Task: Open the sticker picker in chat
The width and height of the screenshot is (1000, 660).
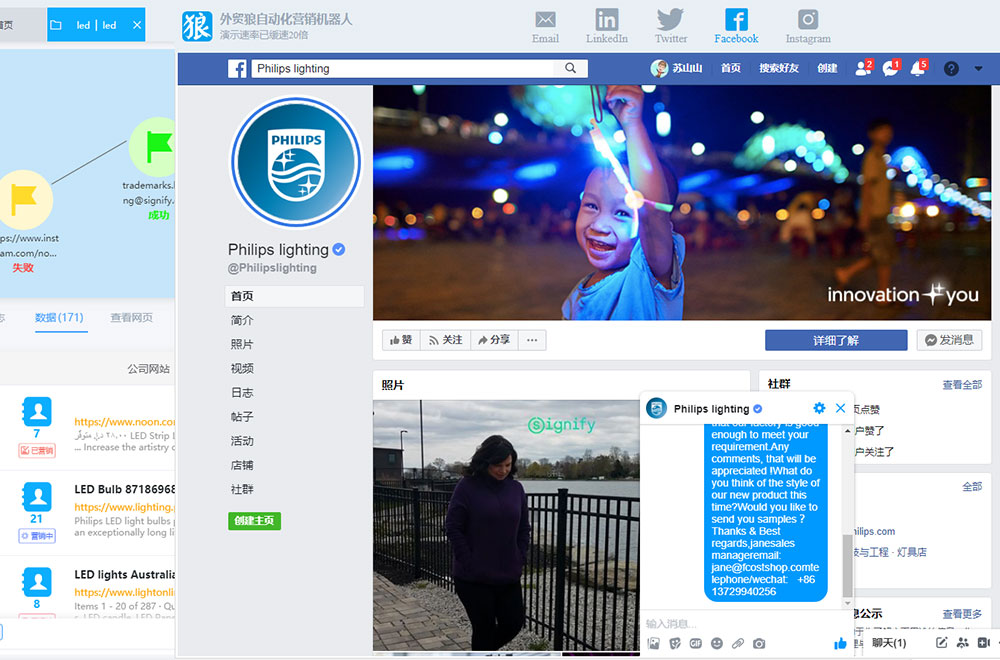Action: [675, 643]
